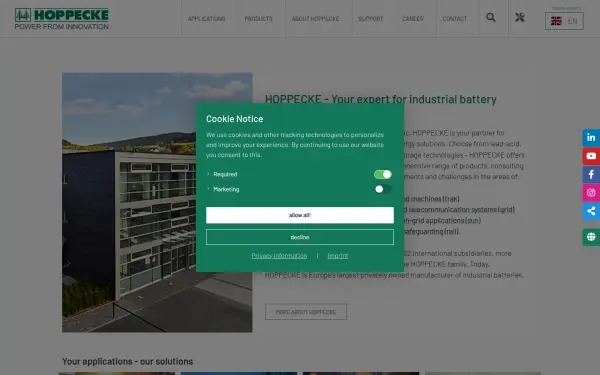The image size is (600, 375).
Task: Open the LinkedIn sidebar icon
Action: 591,137
